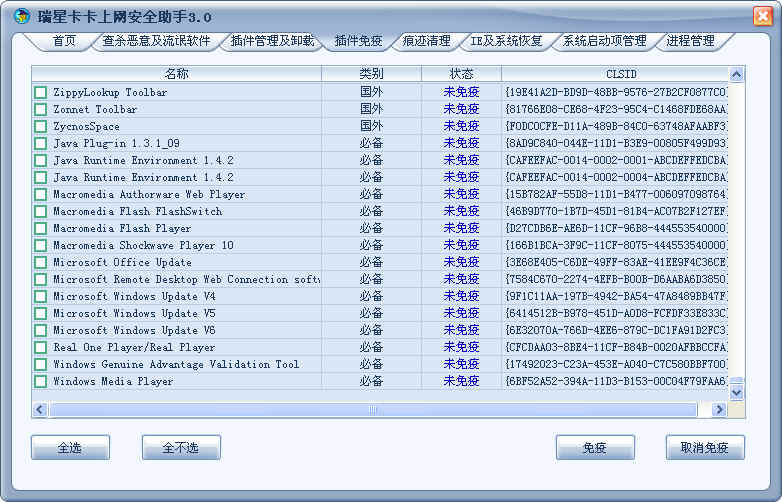Click the 全选 button
The width and height of the screenshot is (782, 502).
click(70, 447)
